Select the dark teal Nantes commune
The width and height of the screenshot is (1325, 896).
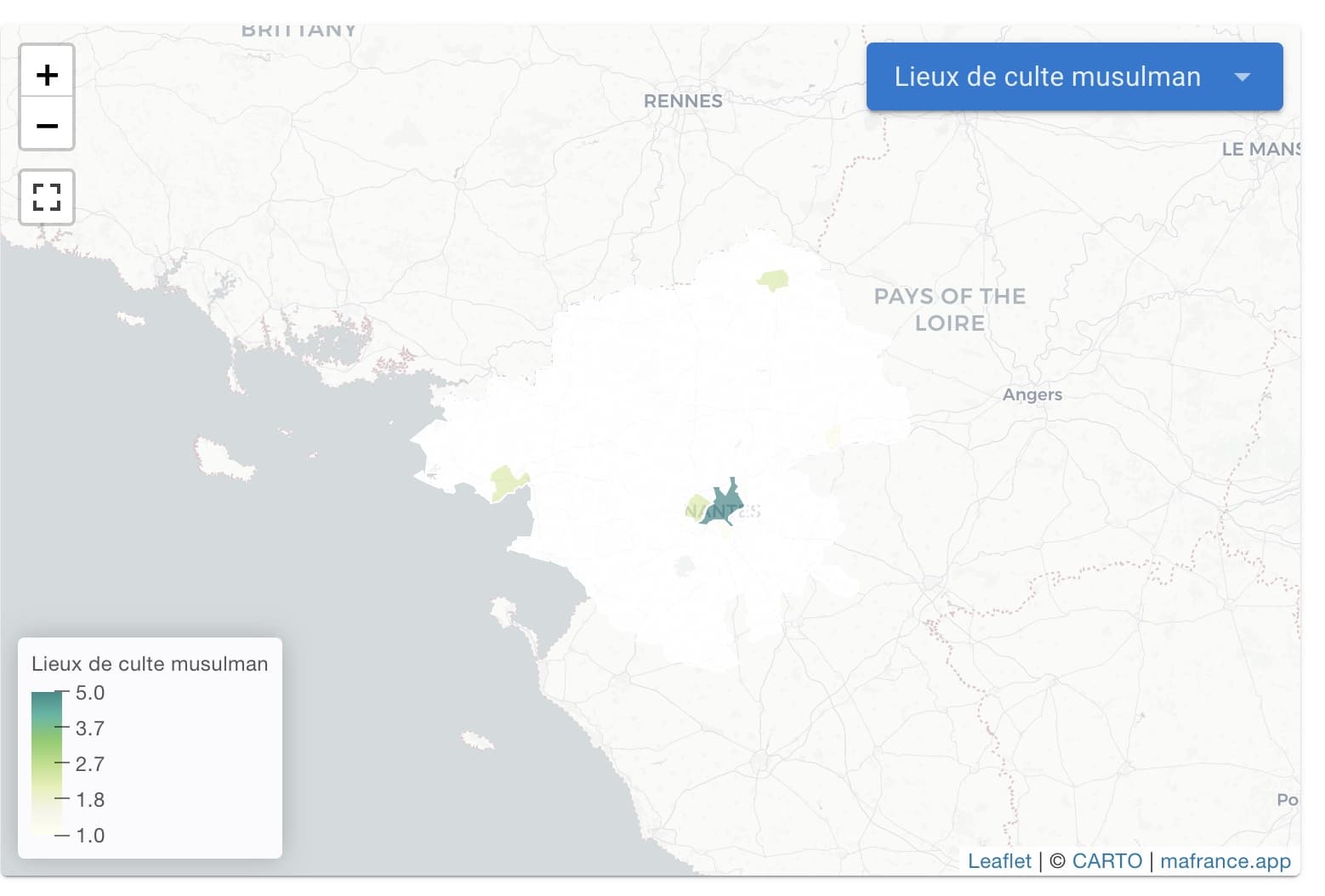point(725,502)
